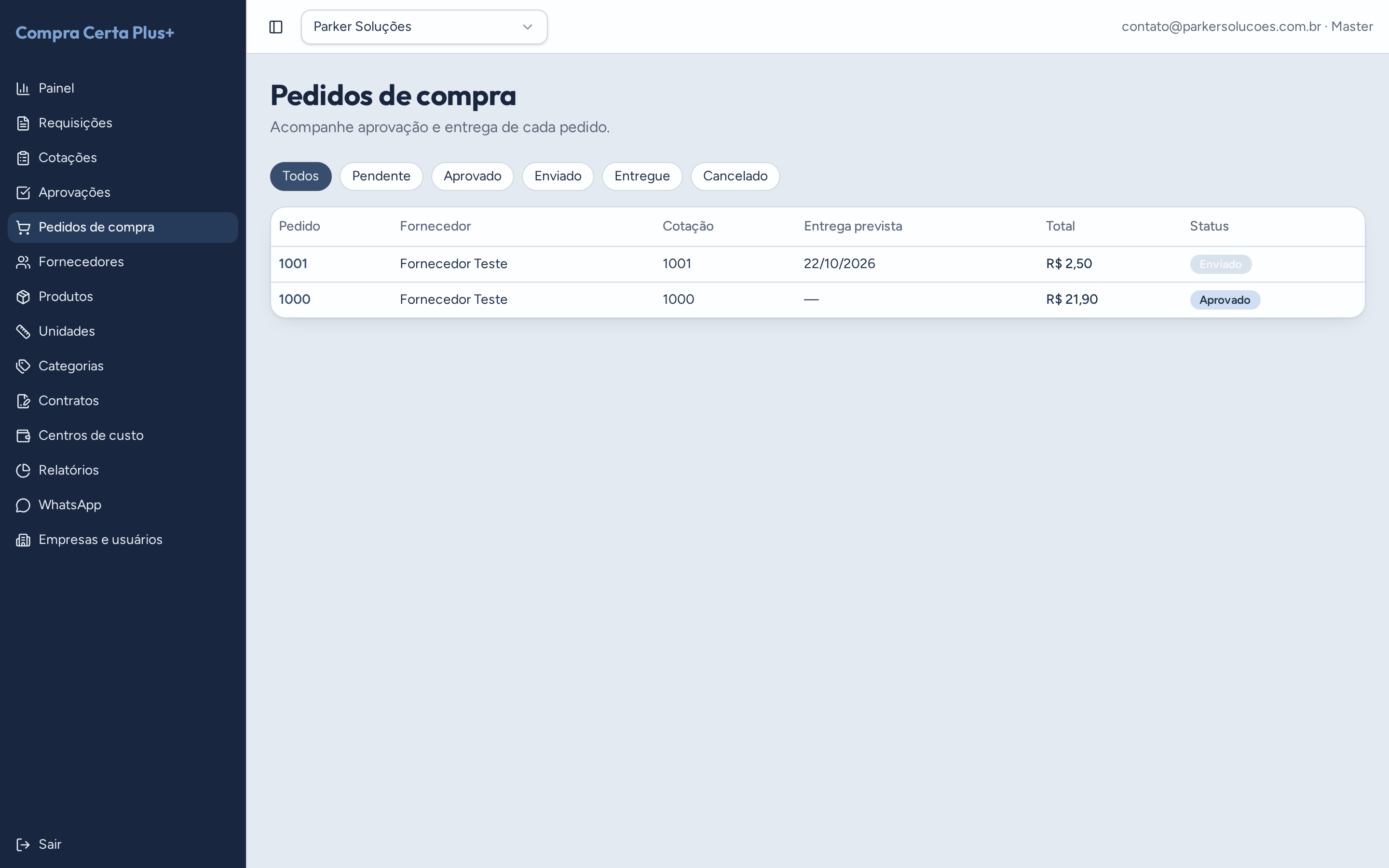
Task: Open the Painel chart icon
Action: tap(23, 88)
